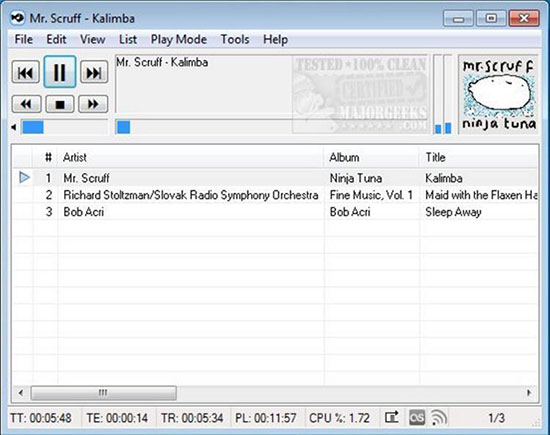Click the Ninja Tuna album art thumbnail

point(498,95)
